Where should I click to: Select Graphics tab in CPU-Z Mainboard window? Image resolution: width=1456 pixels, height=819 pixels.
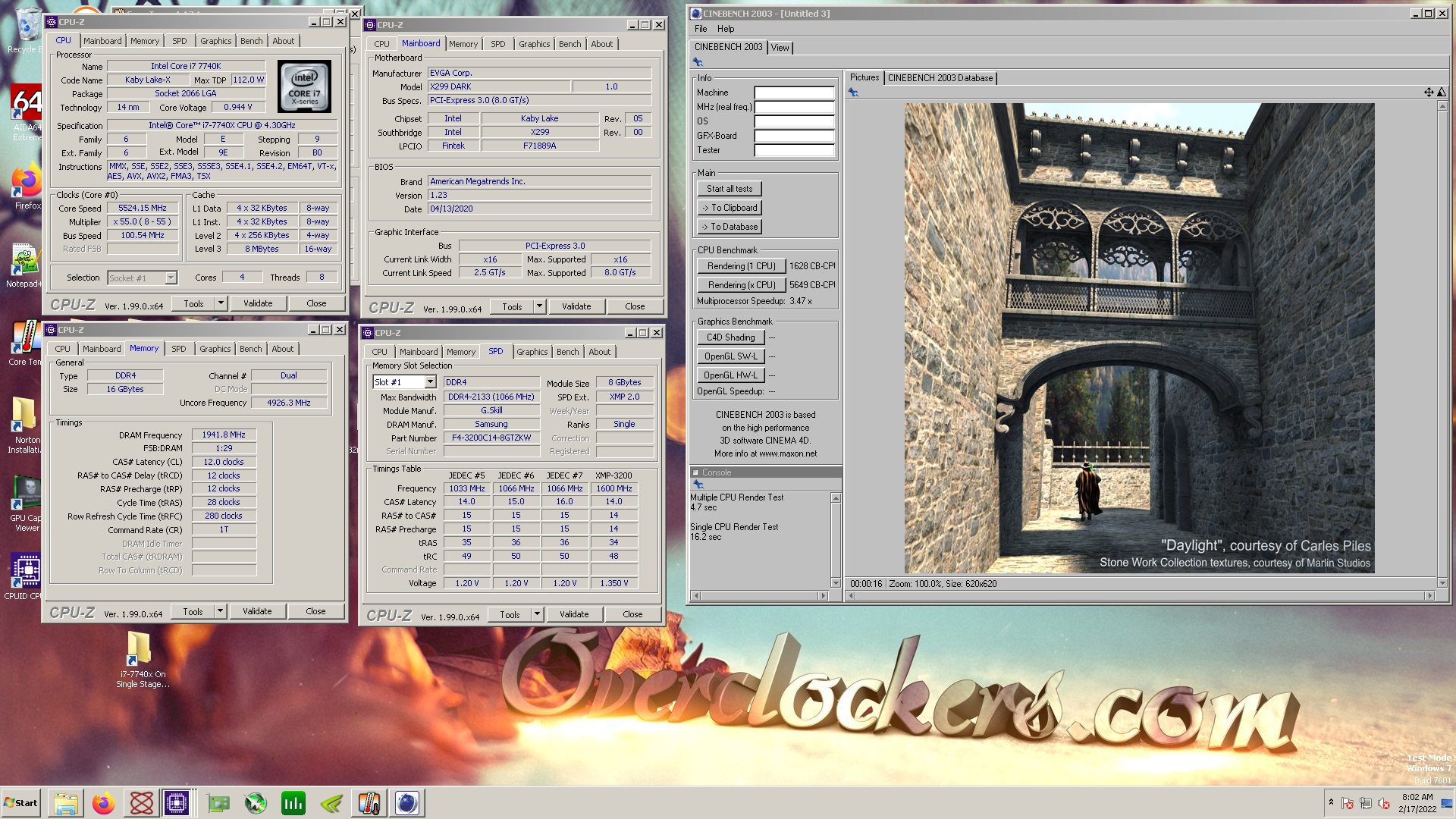click(x=534, y=44)
